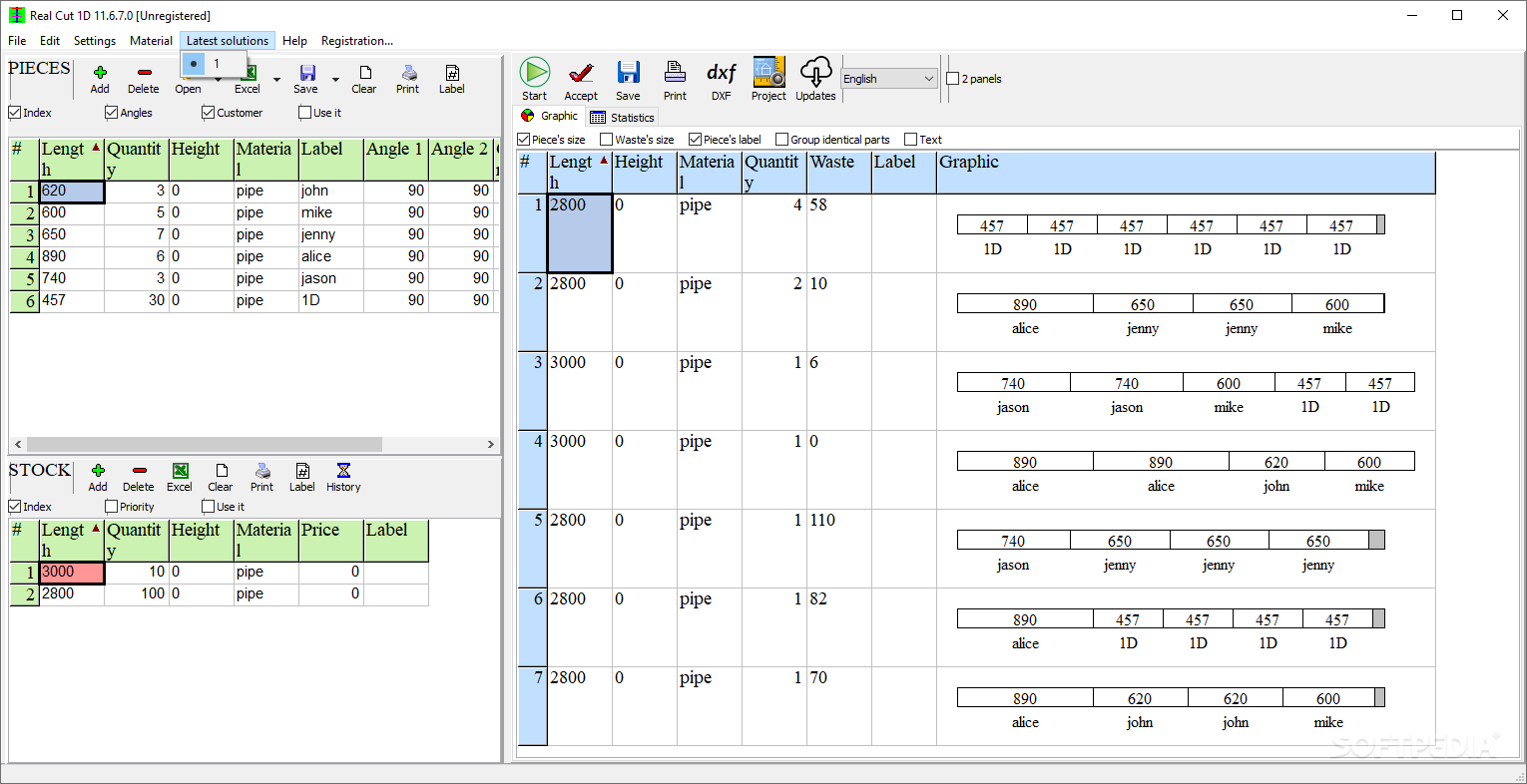The height and width of the screenshot is (784, 1527).
Task: Toggle the Piece's label checkbox
Action: 696,140
